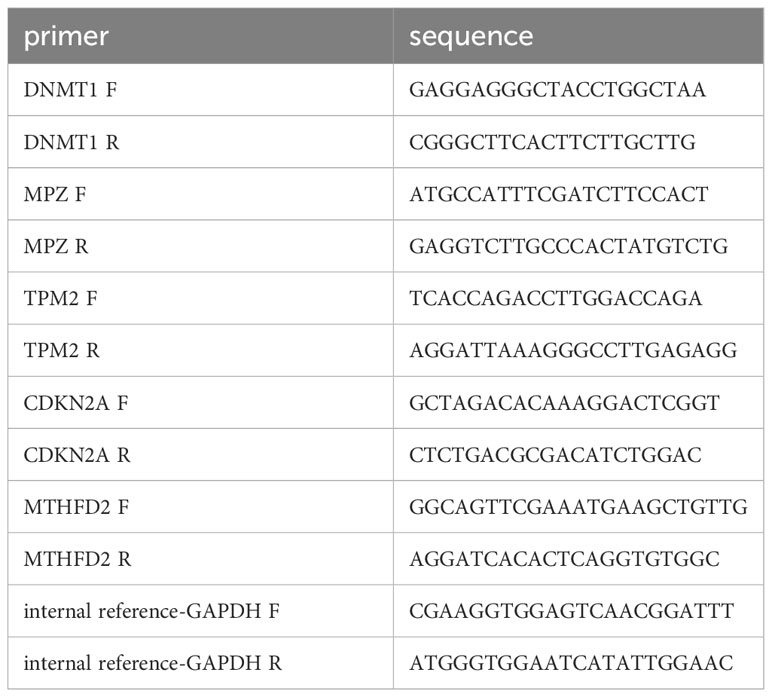Click the MPZ R primer label
The width and height of the screenshot is (772, 697).
click(56, 246)
